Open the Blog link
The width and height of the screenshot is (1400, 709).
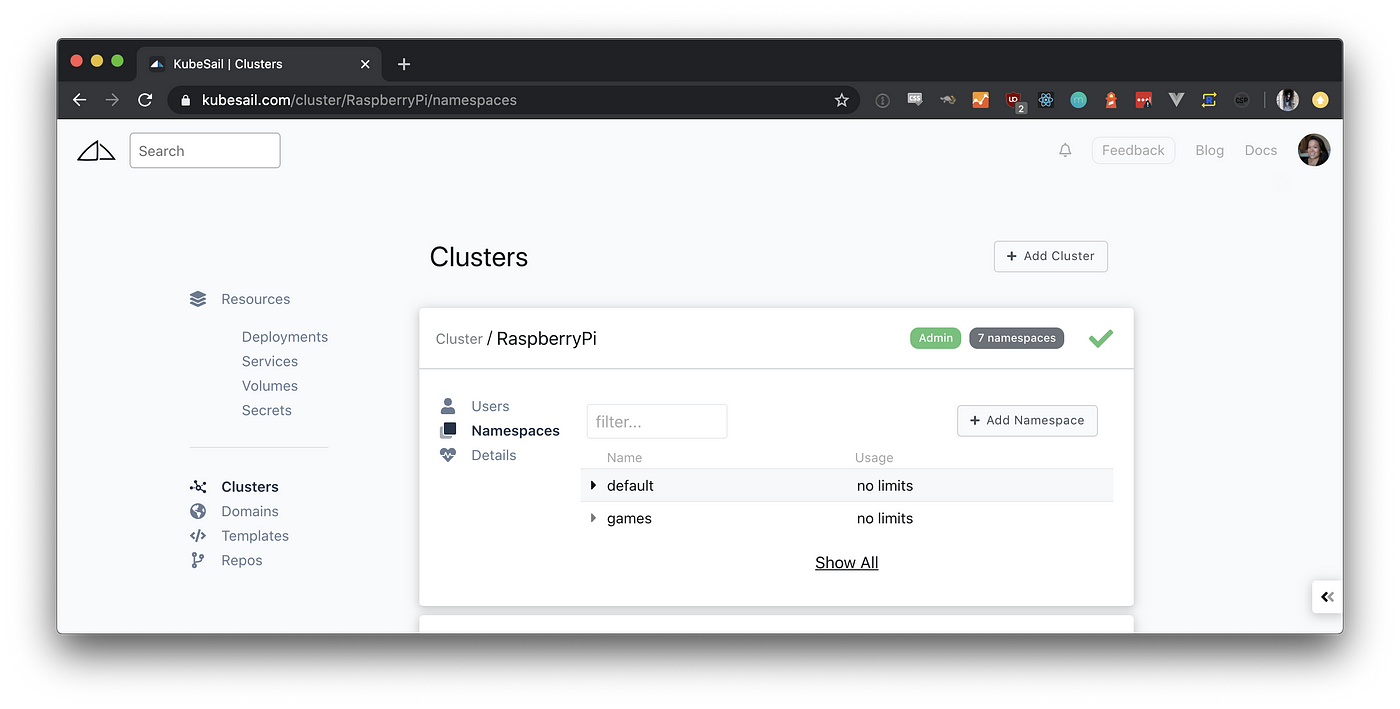pyautogui.click(x=1209, y=150)
